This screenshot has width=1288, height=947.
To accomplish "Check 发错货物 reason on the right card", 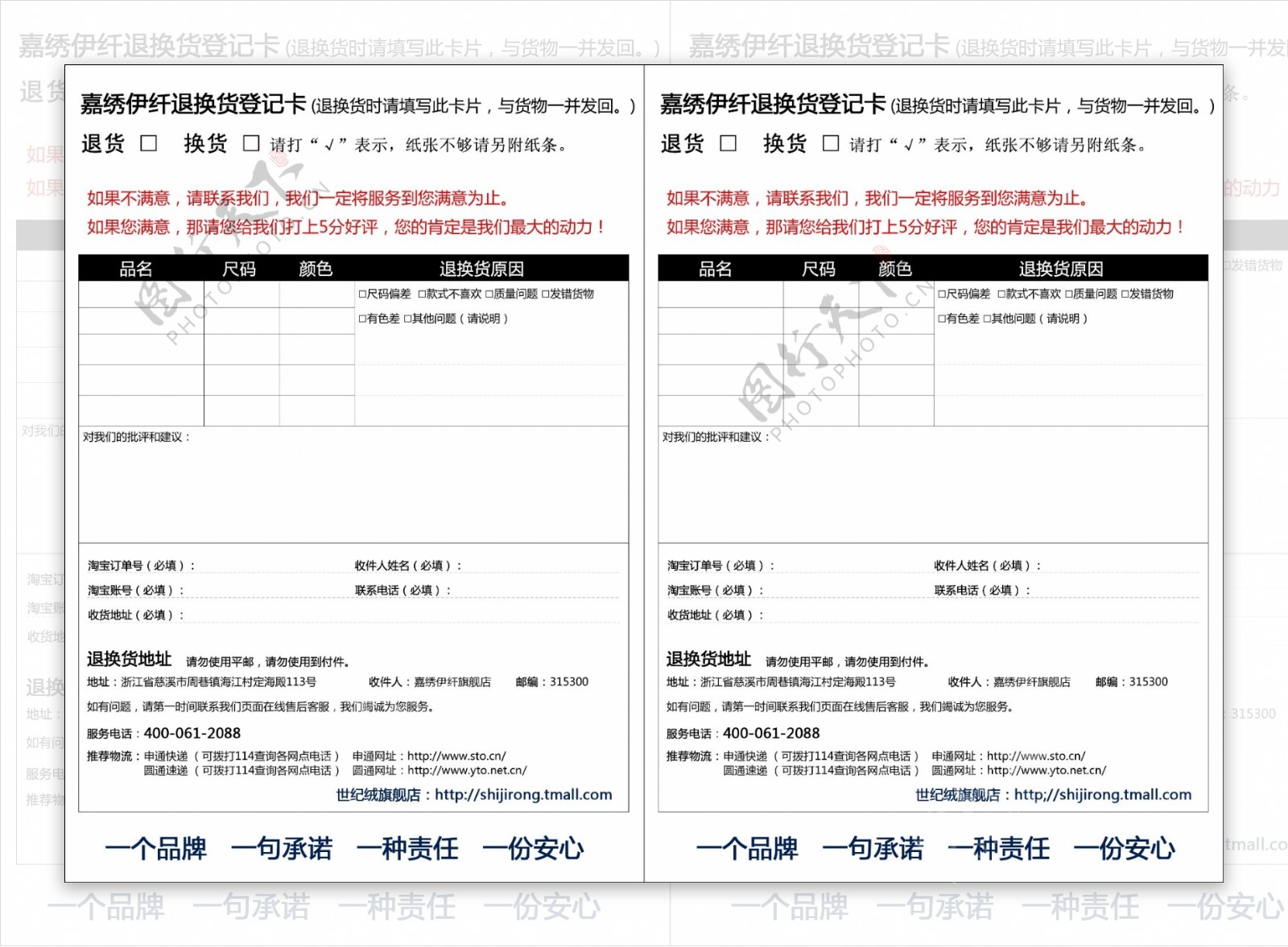I will click(1125, 294).
